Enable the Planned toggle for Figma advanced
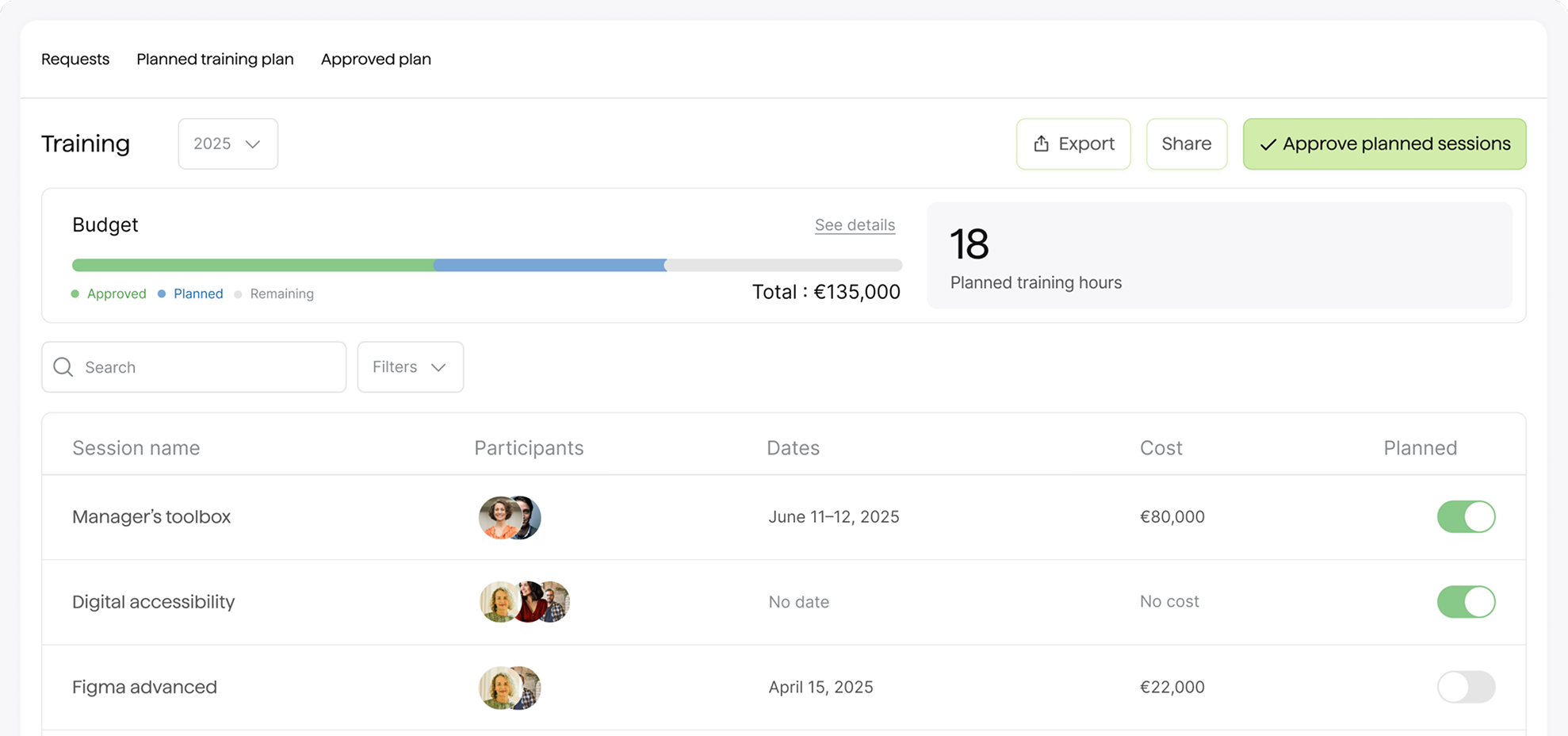Screen dimensions: 1568x736 point(1466,687)
